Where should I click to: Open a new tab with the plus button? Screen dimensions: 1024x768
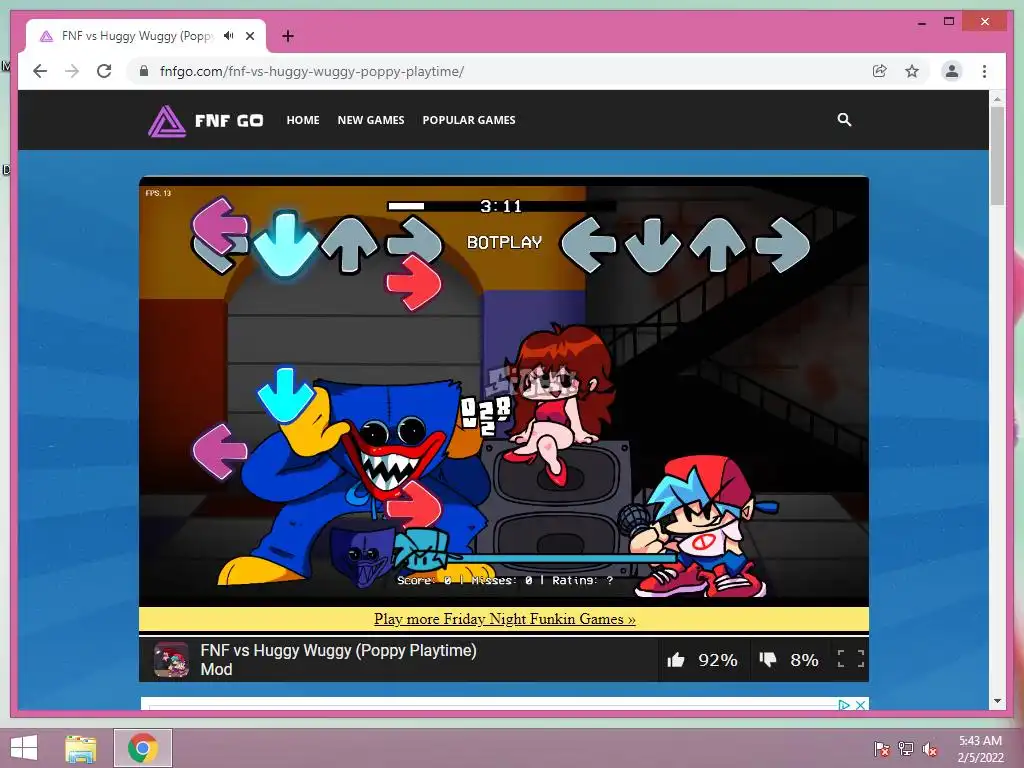point(288,36)
